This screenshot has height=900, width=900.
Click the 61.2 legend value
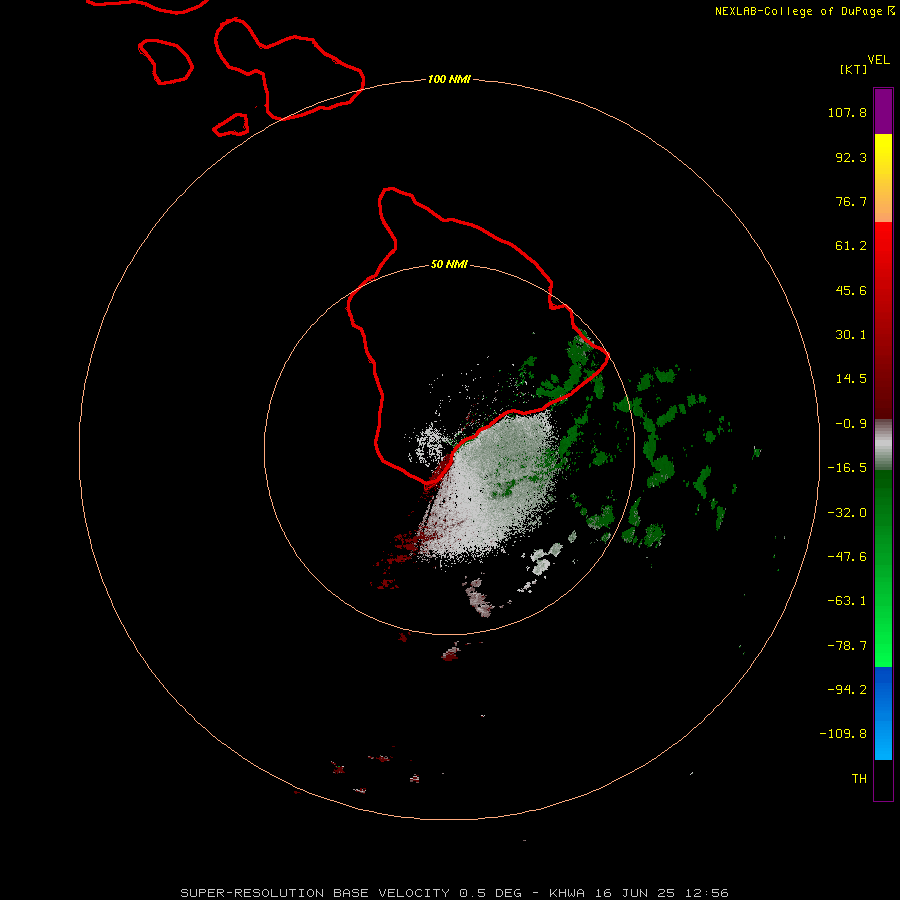[851, 246]
